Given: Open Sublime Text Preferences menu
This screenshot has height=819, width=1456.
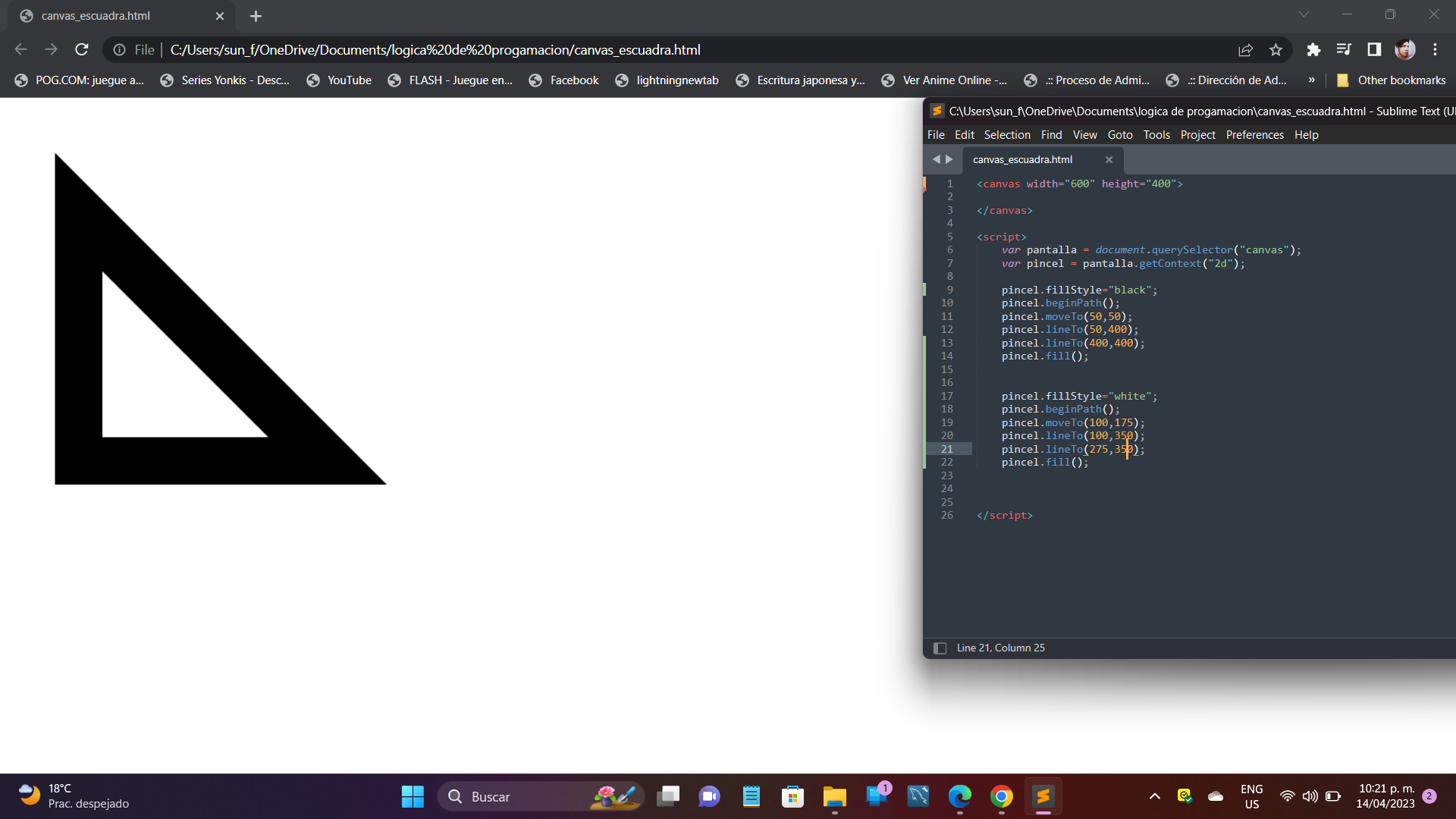Looking at the screenshot, I should tap(1254, 135).
